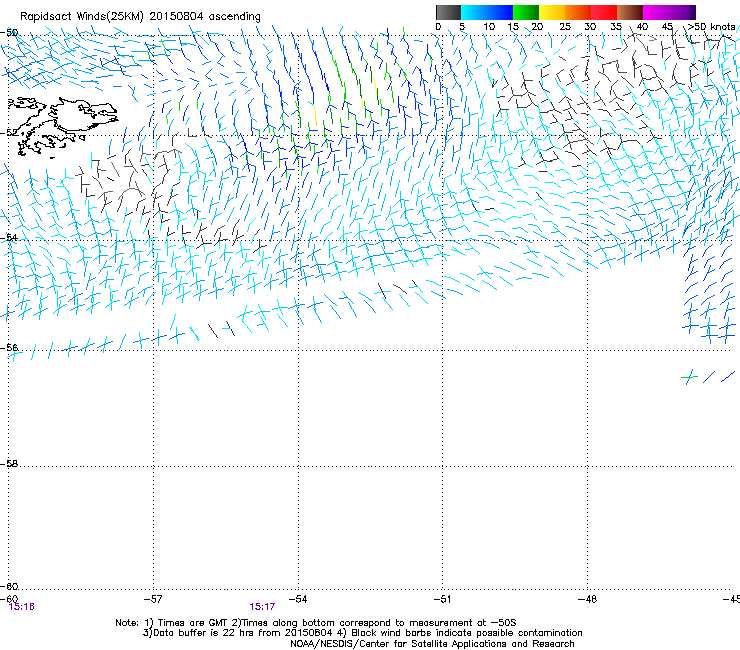
Task: Click the yellow-orange 20-25 knots color band
Action: coord(552,12)
